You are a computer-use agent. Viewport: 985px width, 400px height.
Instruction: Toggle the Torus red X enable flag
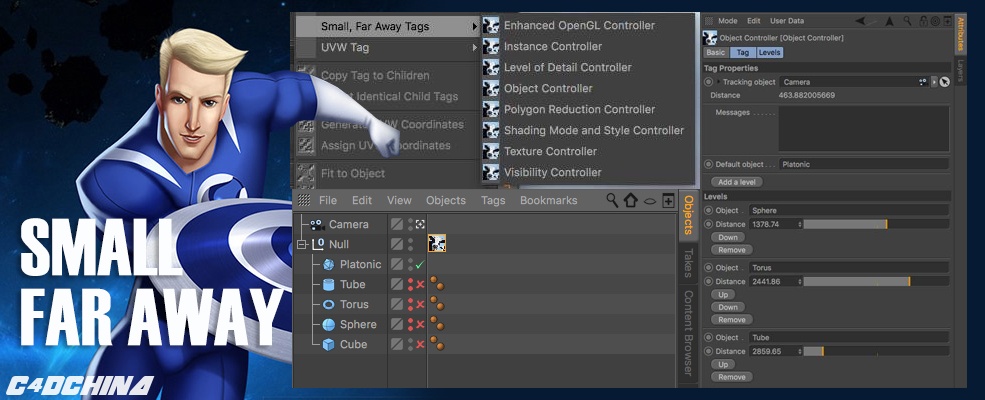(420, 305)
